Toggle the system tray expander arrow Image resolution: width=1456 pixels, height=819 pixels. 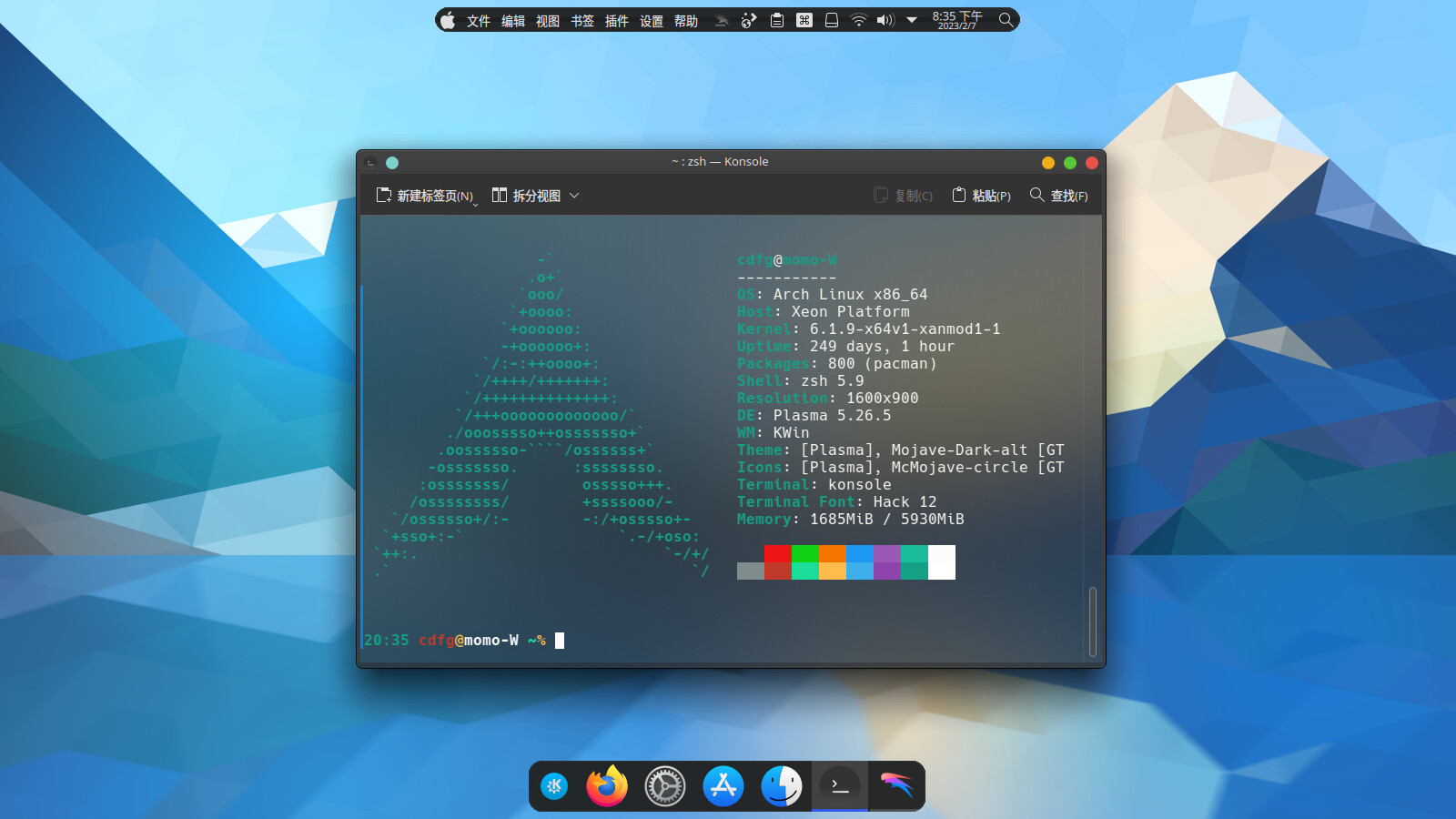pos(911,19)
